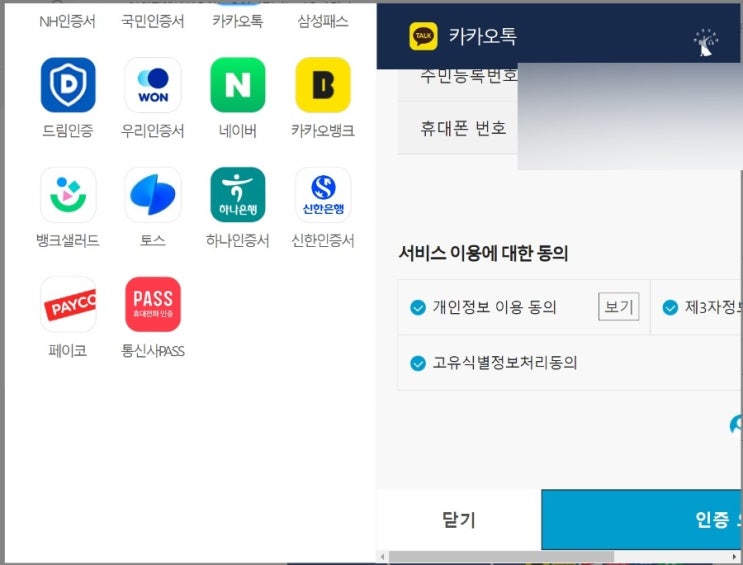Choose the 토스 blue icon
Image resolution: width=743 pixels, height=565 pixels.
(x=153, y=194)
